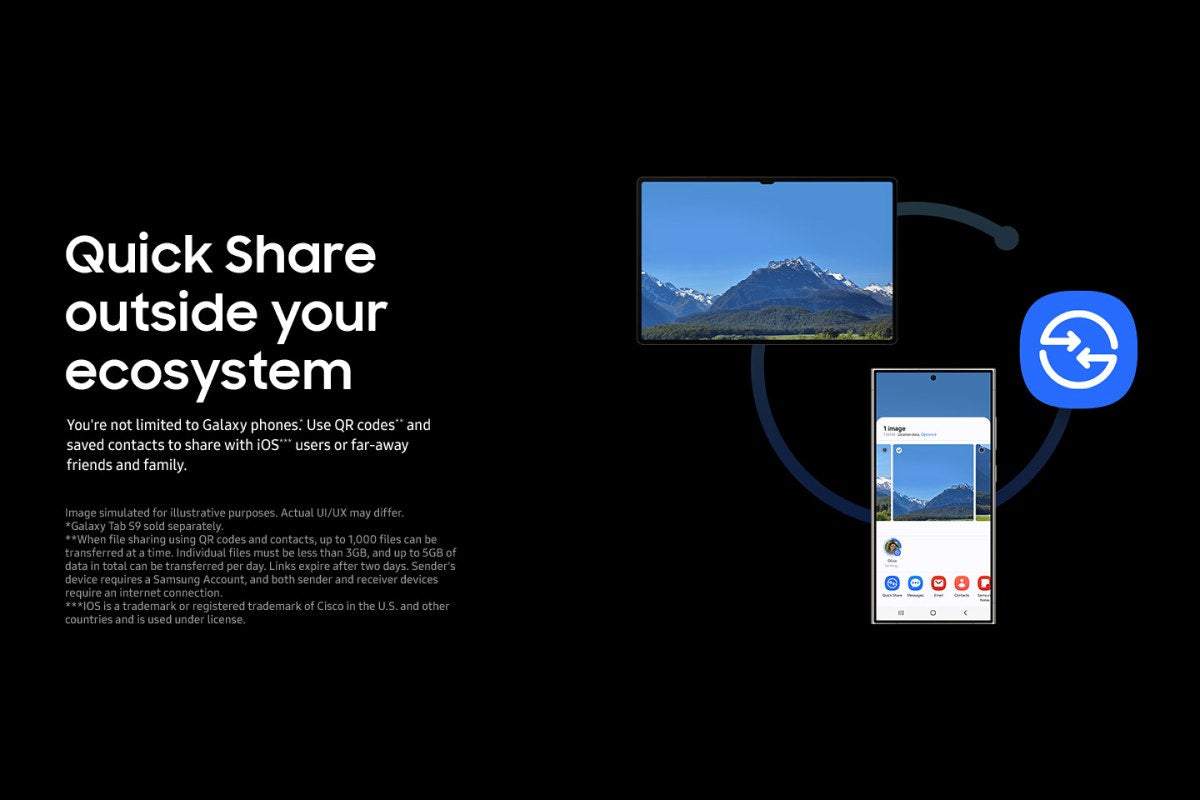
Task: Tap the Quick Share app icon in share sheet
Action: coord(891,582)
